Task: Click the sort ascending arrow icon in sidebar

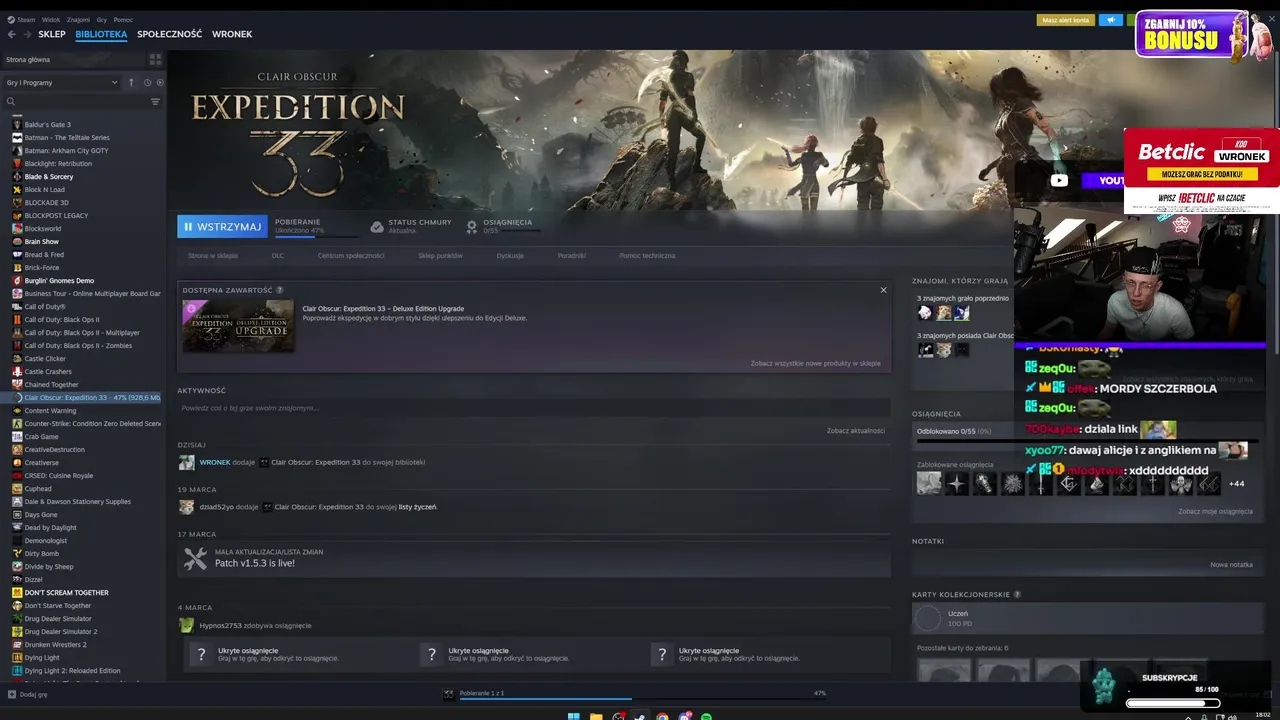Action: click(131, 82)
